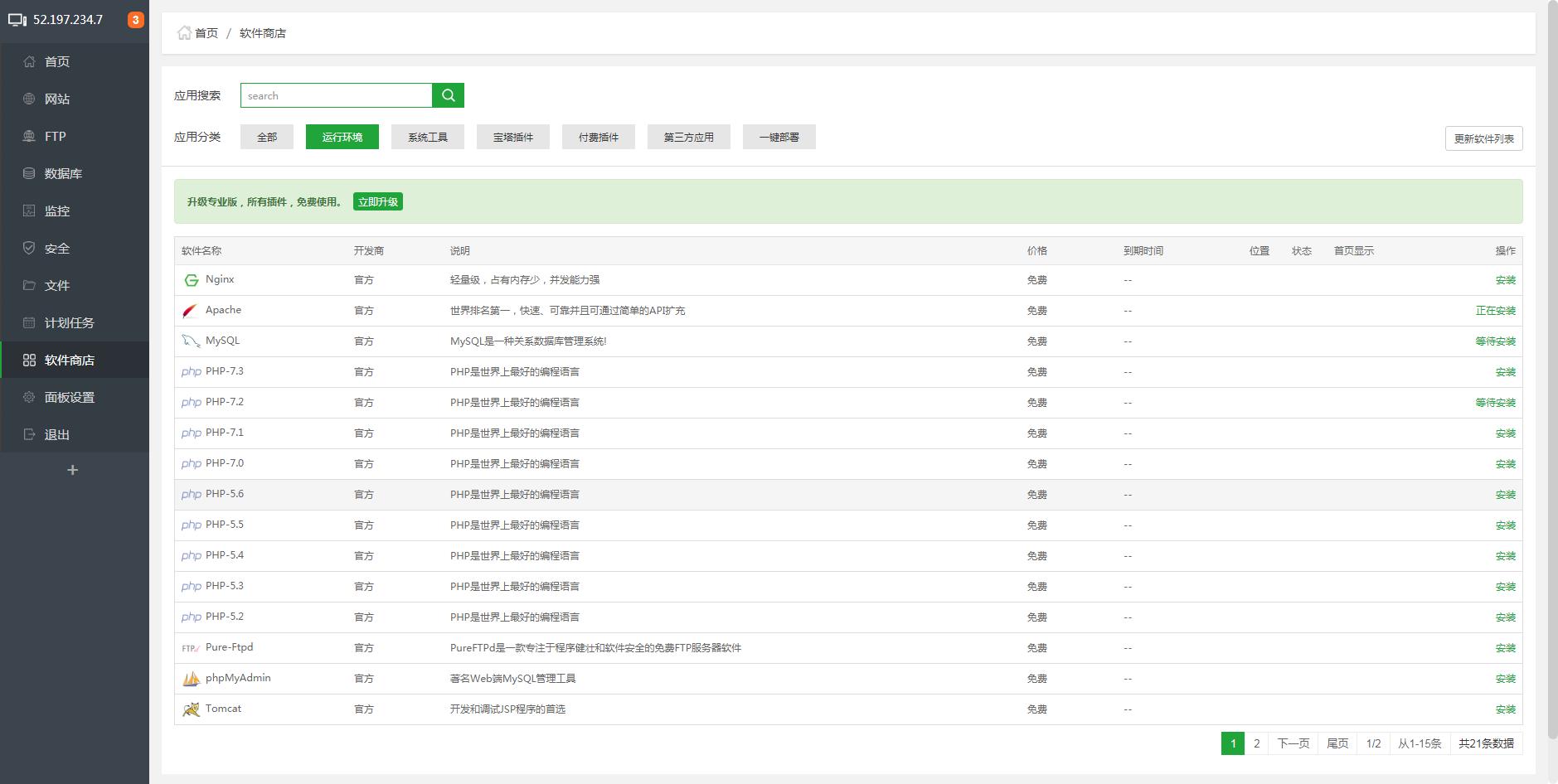Click the phpMyAdmin sailboat icon
Image resolution: width=1558 pixels, height=784 pixels.
tap(191, 679)
